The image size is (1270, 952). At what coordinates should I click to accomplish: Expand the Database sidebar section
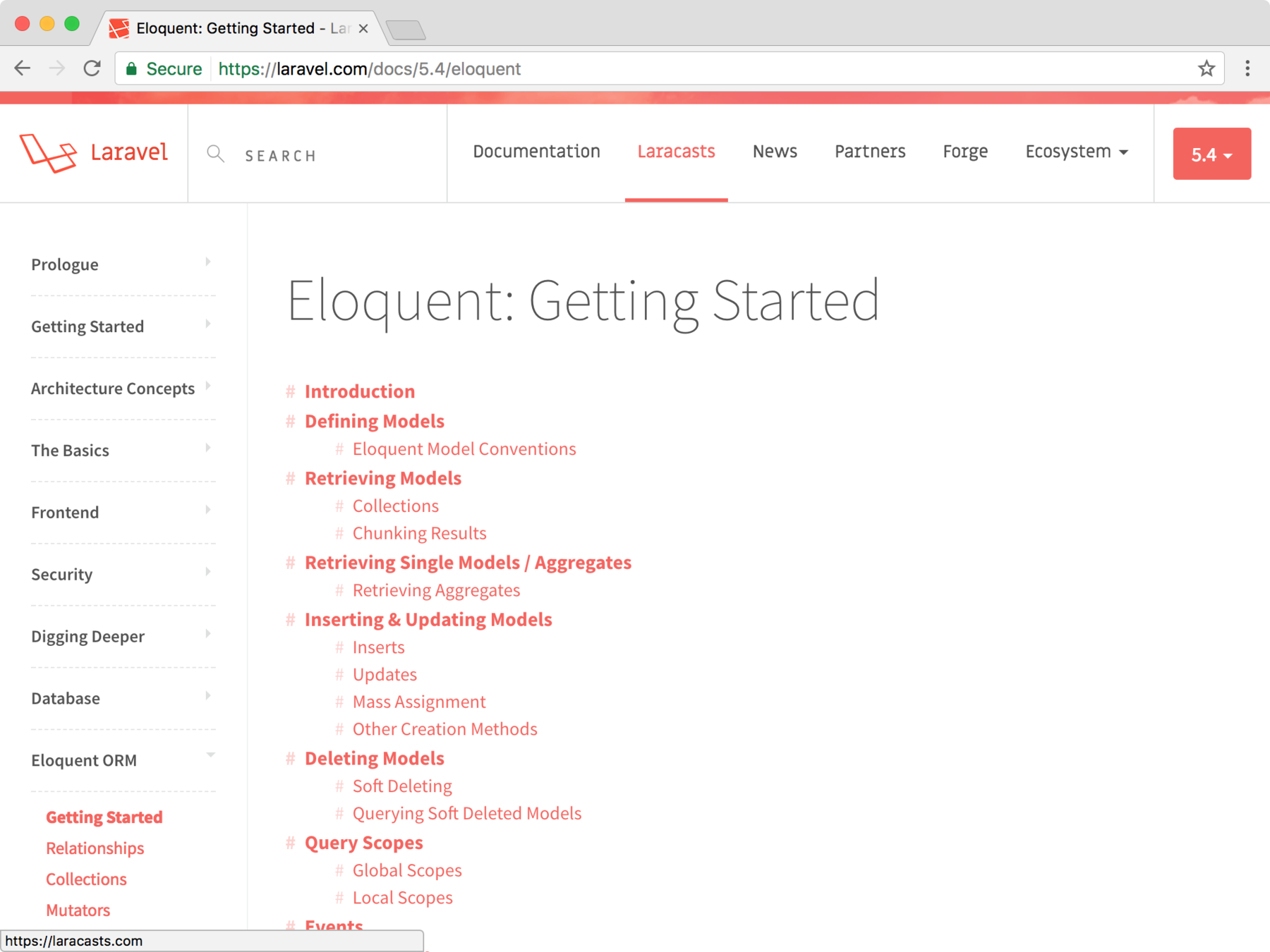tap(123, 699)
